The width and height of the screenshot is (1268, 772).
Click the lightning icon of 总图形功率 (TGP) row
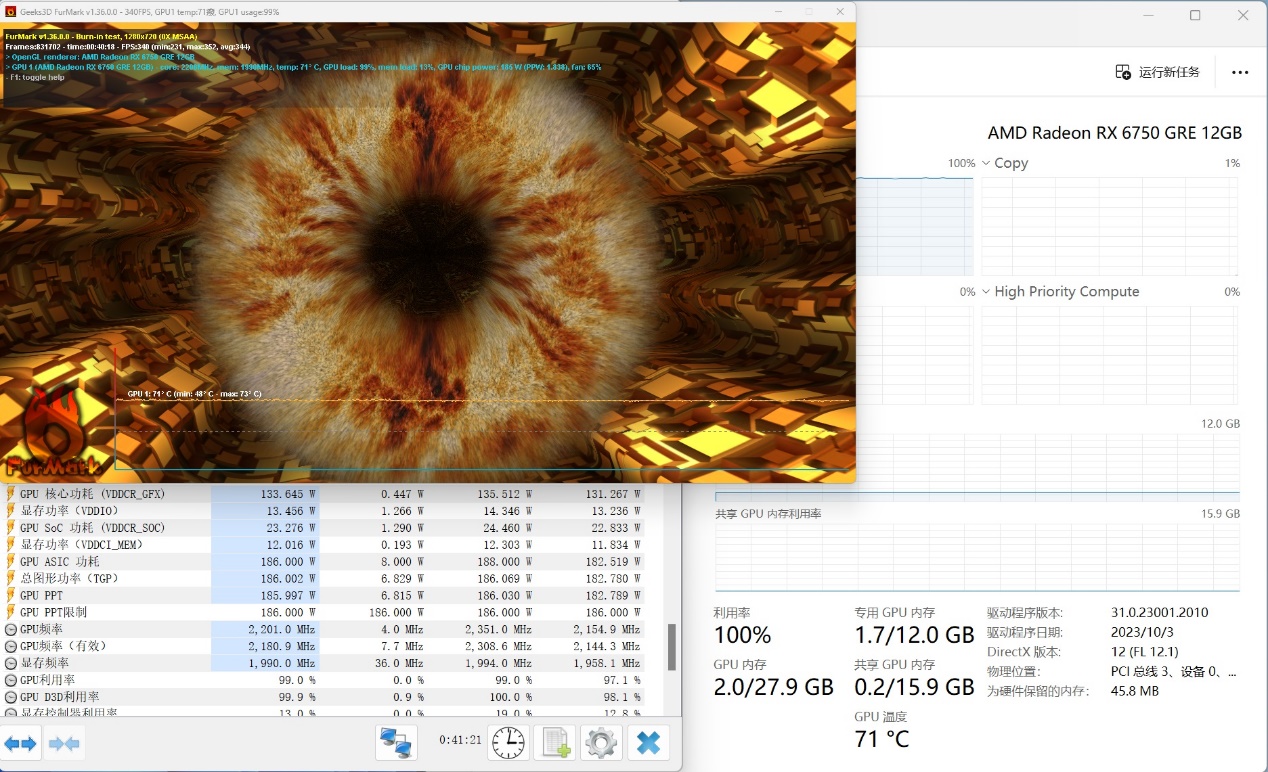[x=11, y=579]
